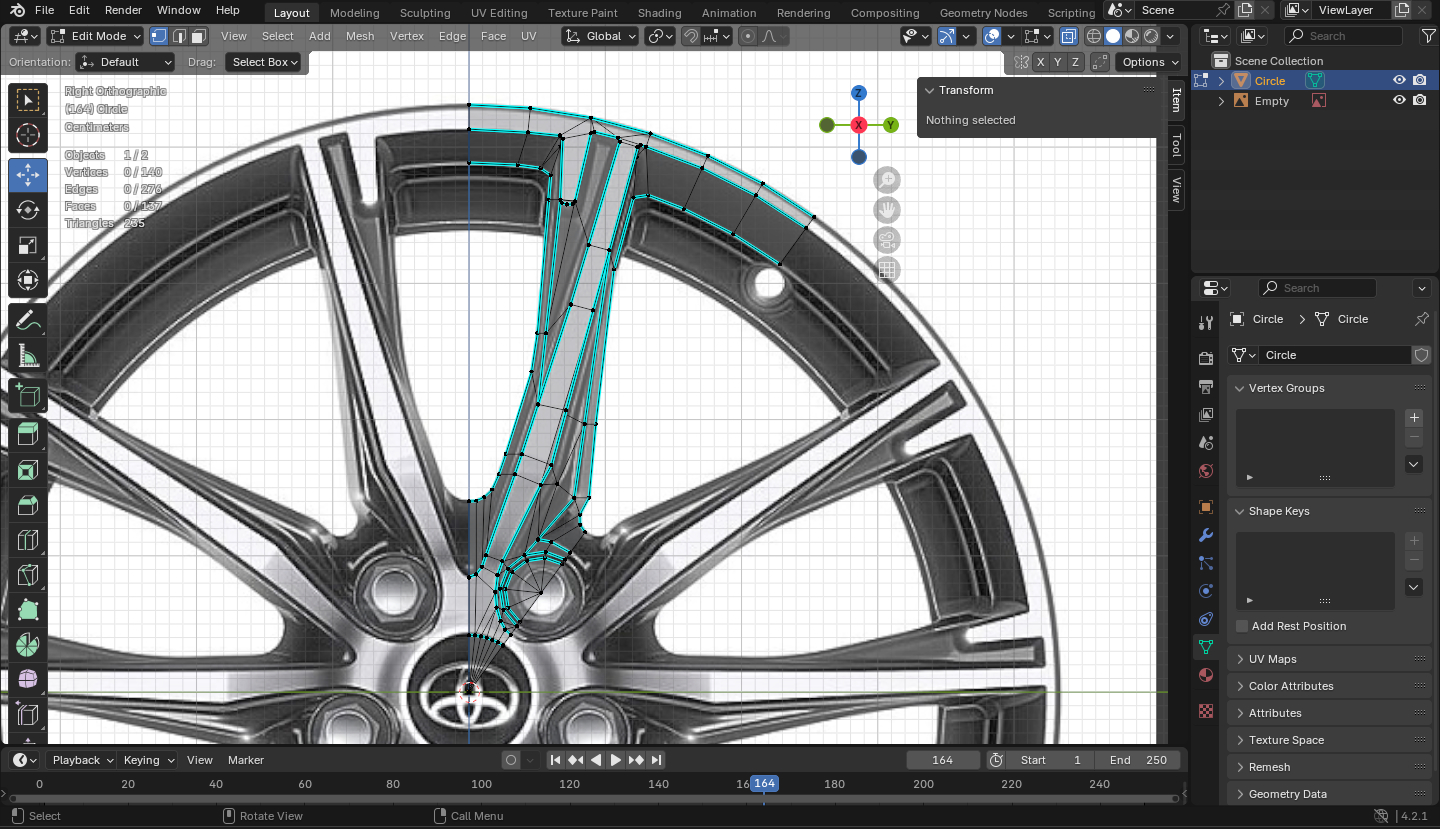
Task: Click the fake user shield beside mesh name
Action: pos(1422,355)
